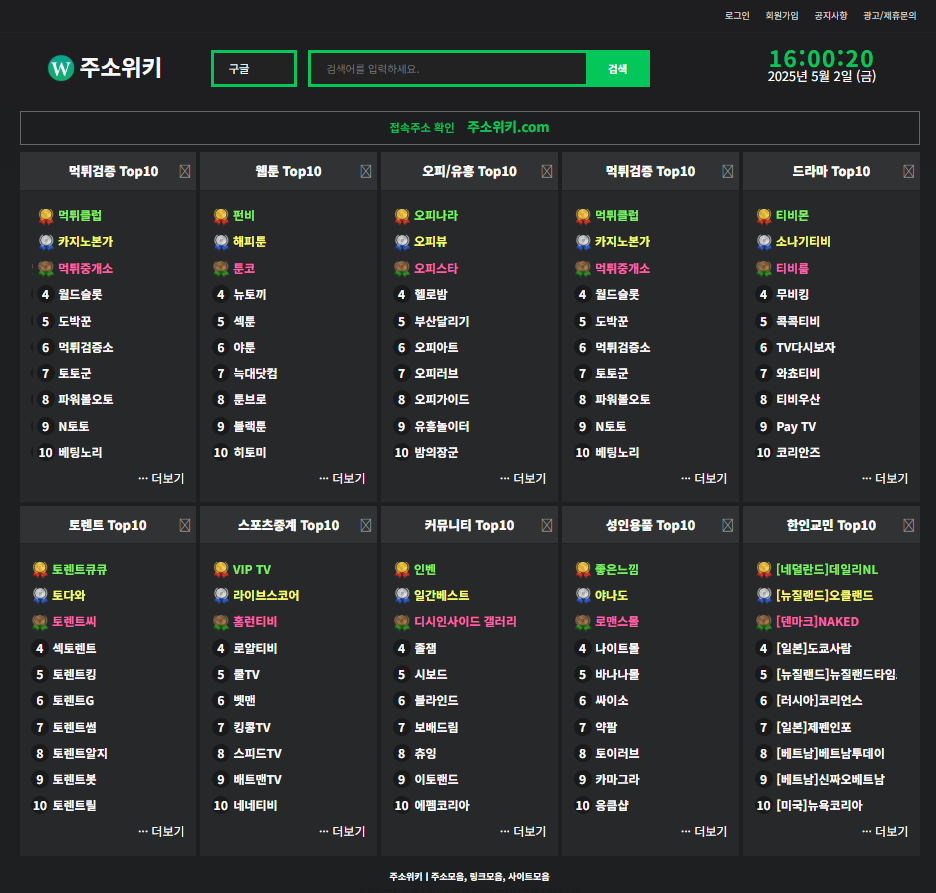
Task: Open 로그인 in the top menu
Action: point(737,16)
